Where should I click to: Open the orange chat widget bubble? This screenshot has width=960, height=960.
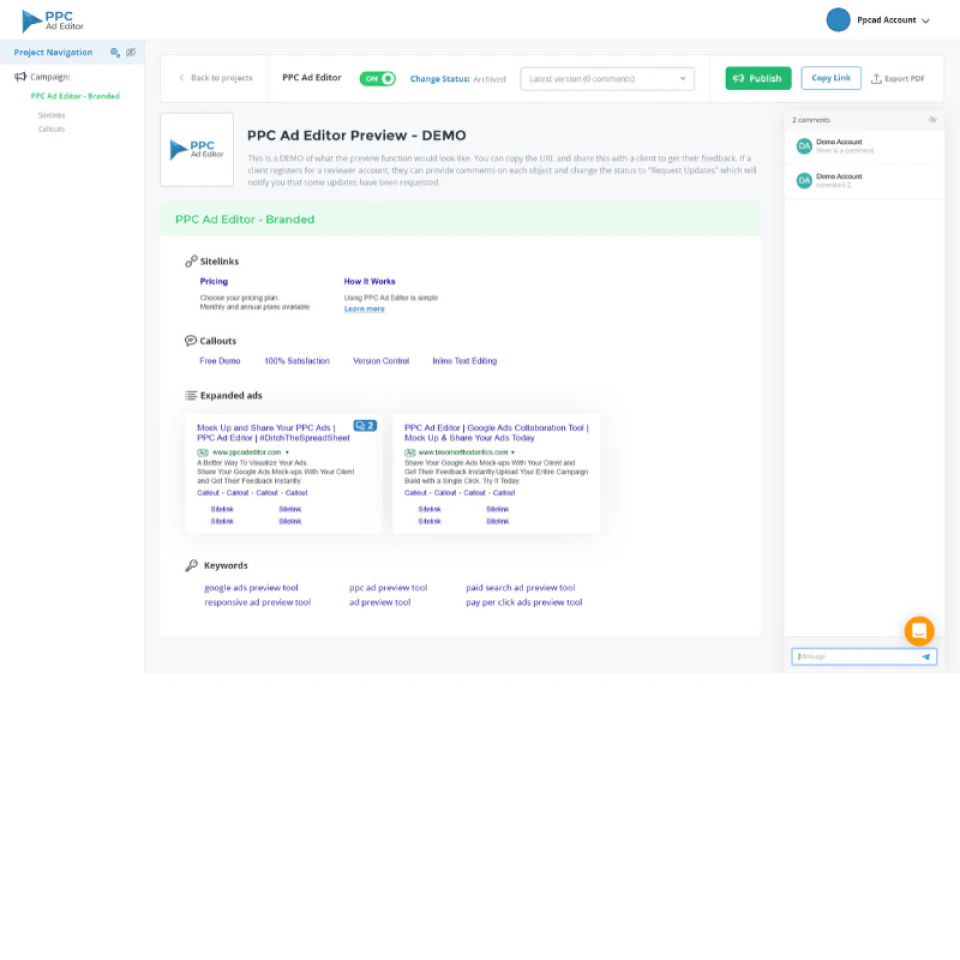(x=919, y=631)
